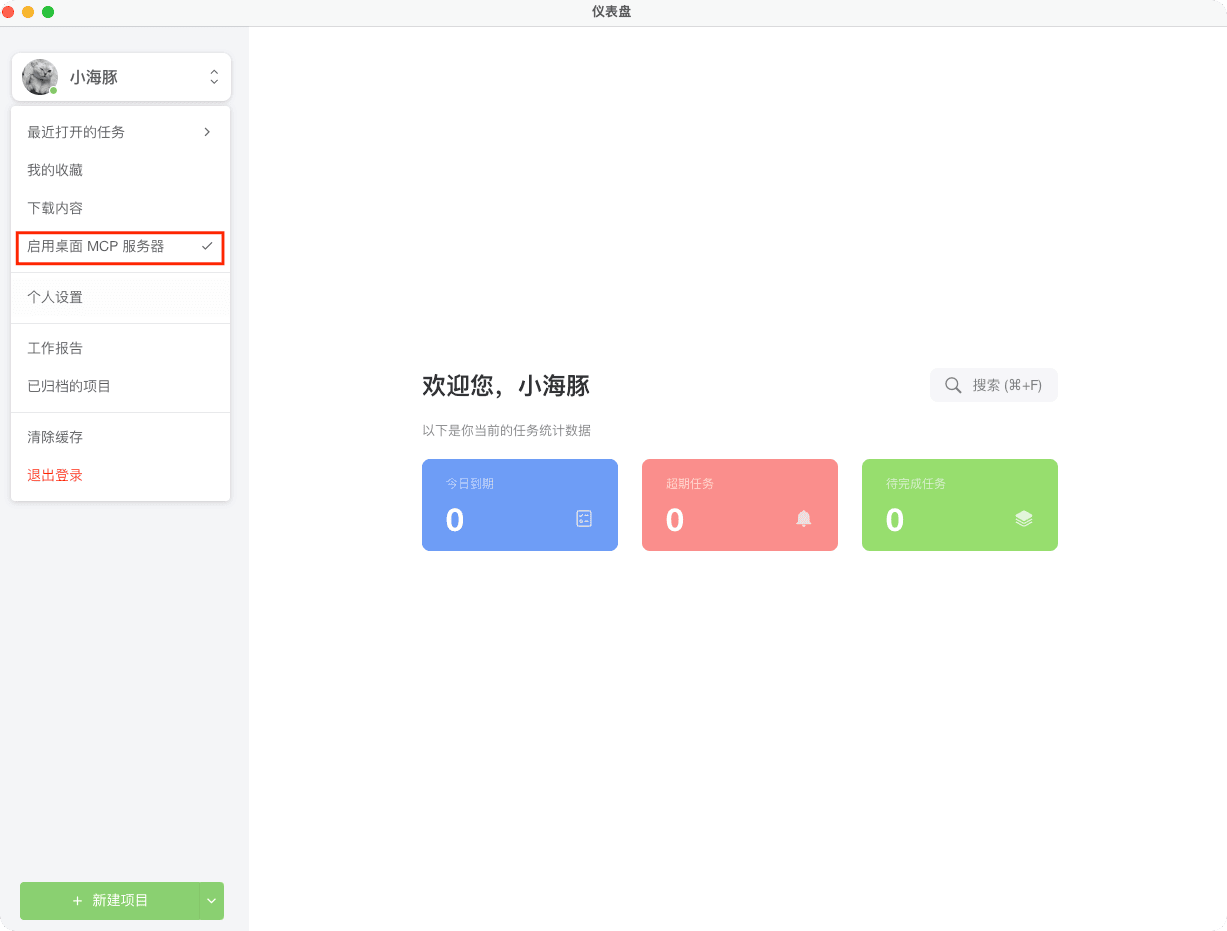Click the magnifier icon in search box
The height and width of the screenshot is (931, 1227).
(953, 385)
